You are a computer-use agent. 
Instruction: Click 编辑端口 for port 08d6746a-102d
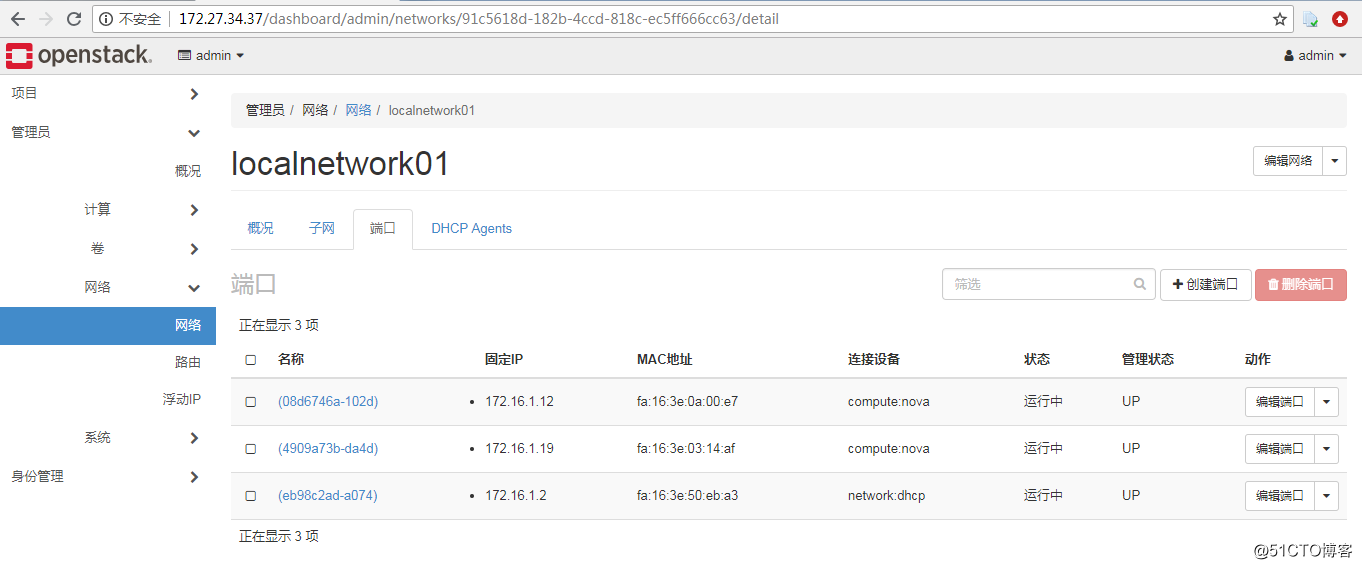[x=1280, y=402]
